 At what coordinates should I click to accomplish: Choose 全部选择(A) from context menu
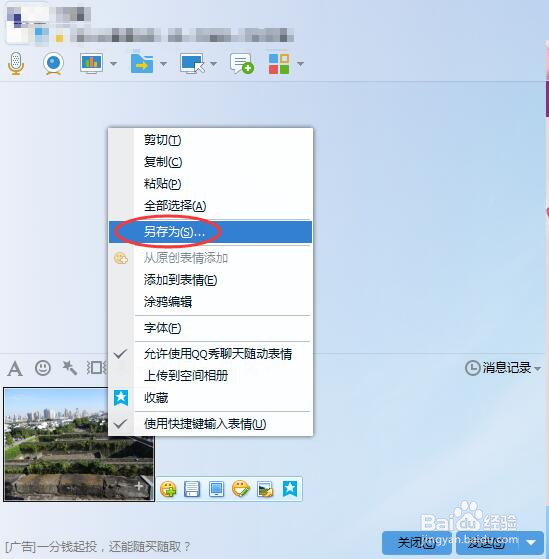tap(211, 206)
